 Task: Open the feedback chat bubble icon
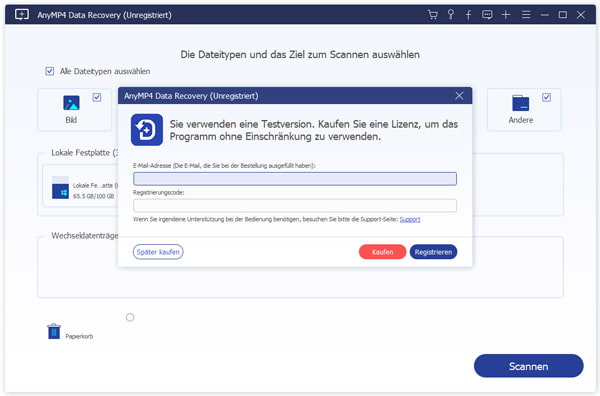487,15
